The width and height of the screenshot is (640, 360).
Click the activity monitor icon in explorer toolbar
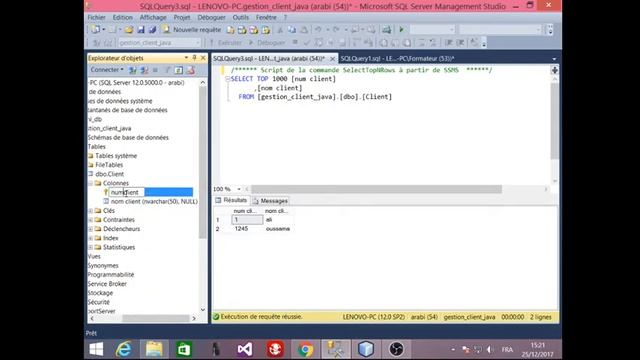pos(190,70)
